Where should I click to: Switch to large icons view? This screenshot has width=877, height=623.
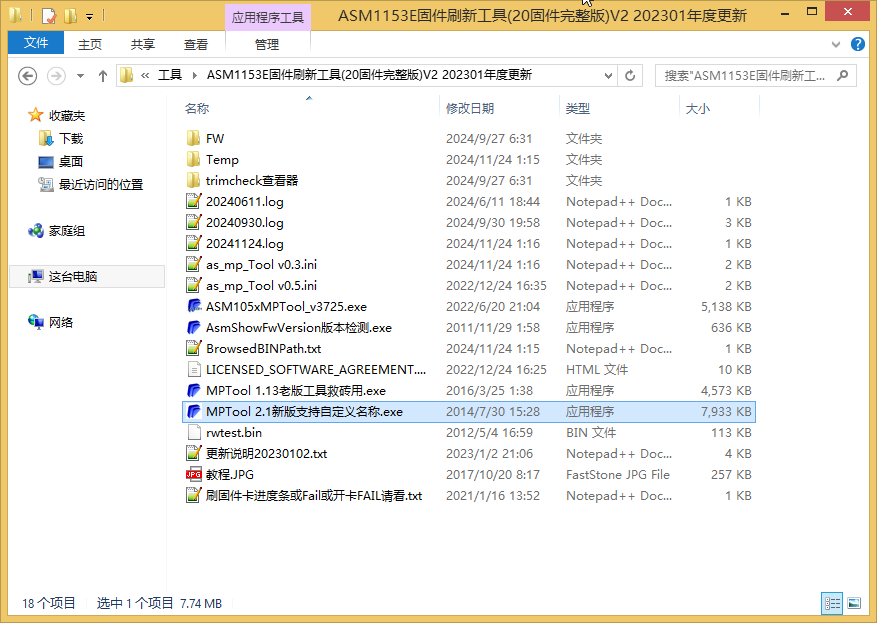click(854, 603)
